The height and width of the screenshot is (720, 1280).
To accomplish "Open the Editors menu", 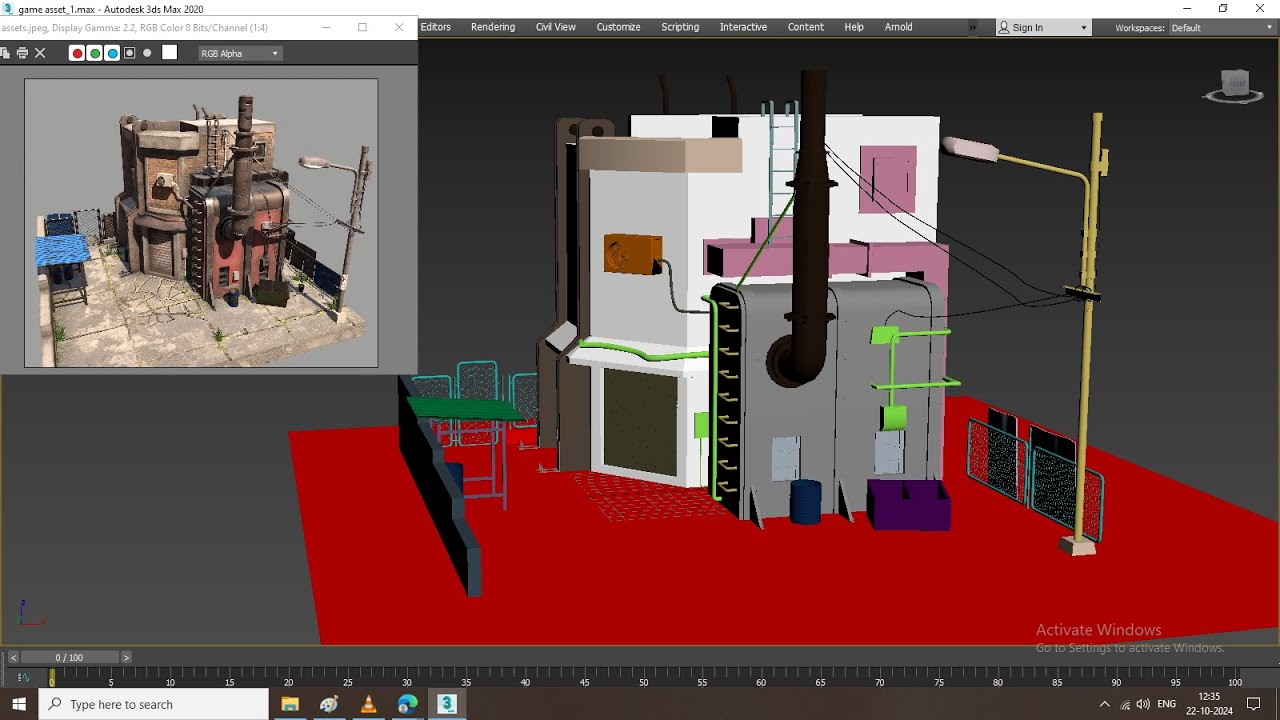I will (x=436, y=27).
